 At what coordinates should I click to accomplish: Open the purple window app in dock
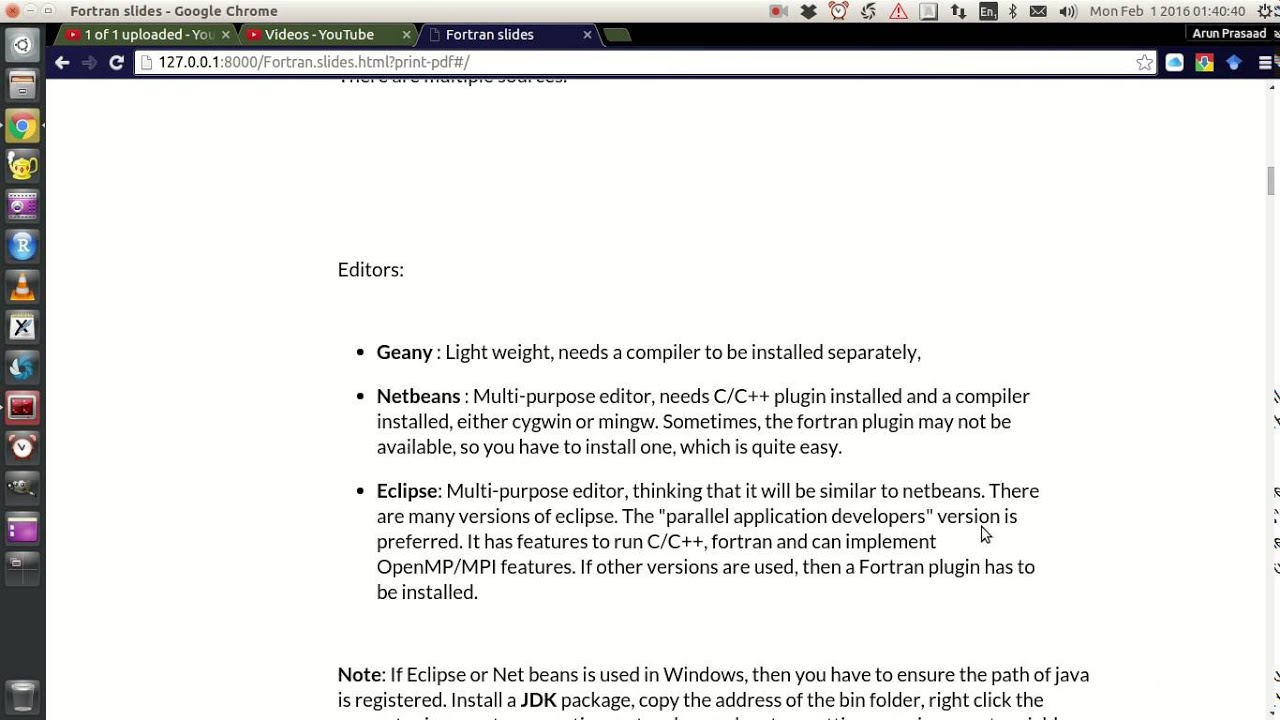coord(22,528)
